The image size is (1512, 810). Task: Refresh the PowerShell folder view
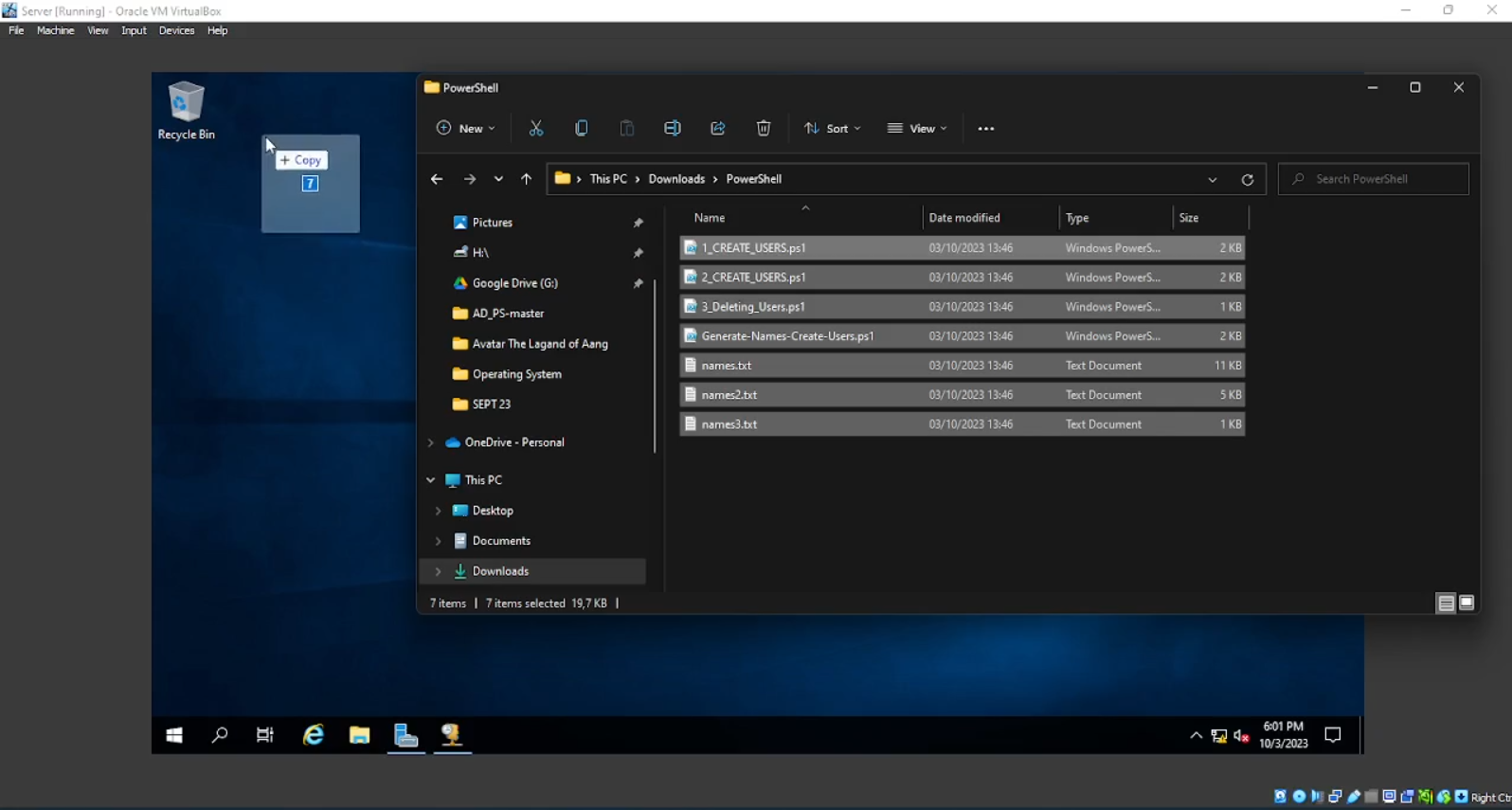coord(1248,179)
